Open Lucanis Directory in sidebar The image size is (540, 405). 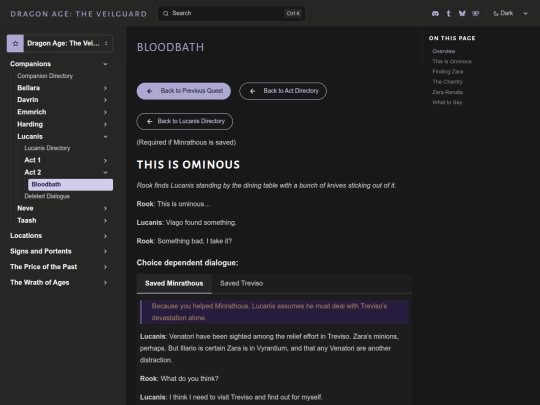(47, 148)
